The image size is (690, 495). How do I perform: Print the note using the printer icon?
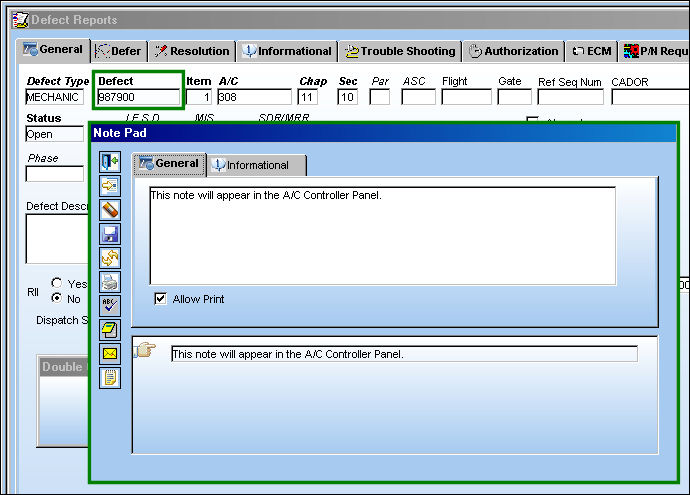click(110, 282)
